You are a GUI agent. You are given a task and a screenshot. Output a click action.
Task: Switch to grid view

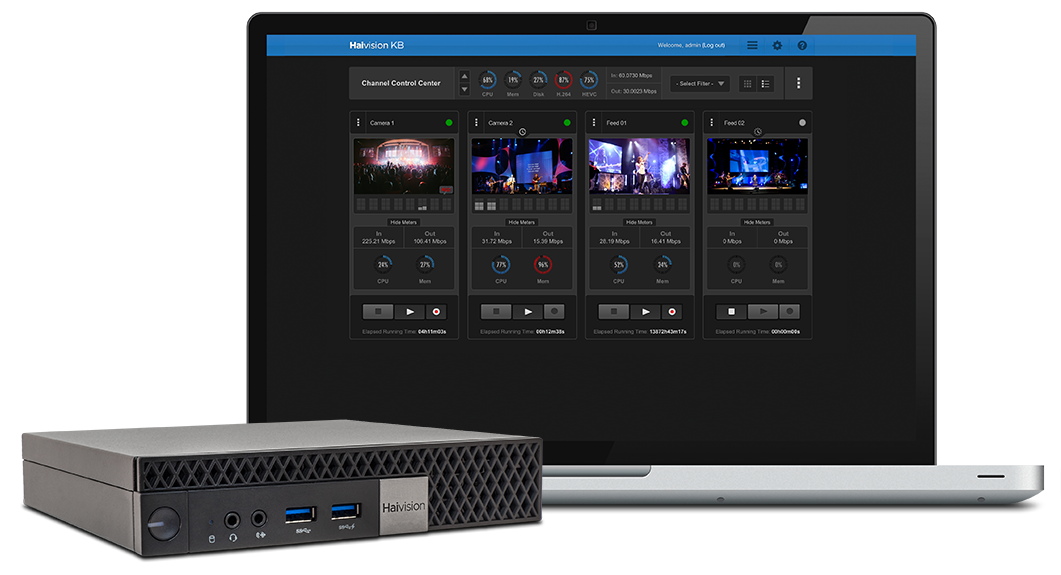(x=747, y=84)
